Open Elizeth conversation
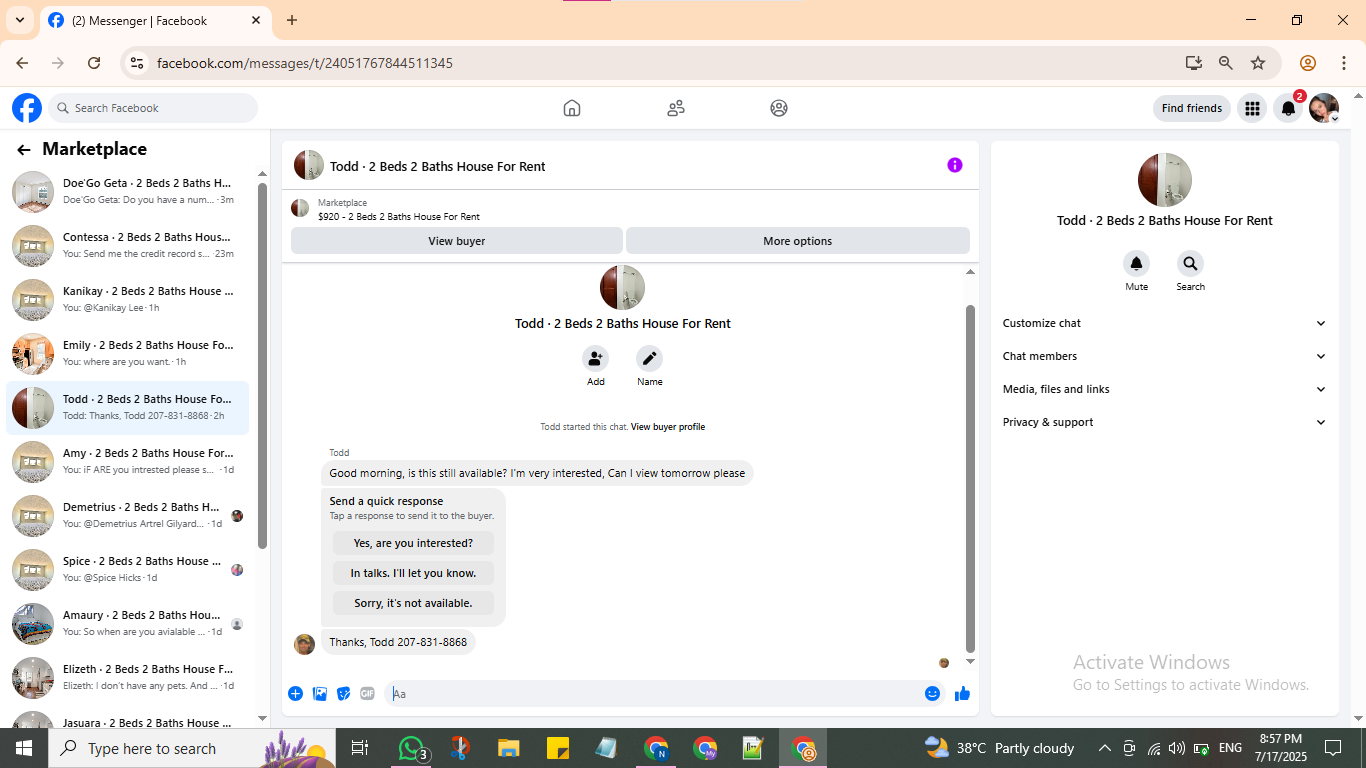Screen dimensions: 1366x768 [x=127, y=677]
